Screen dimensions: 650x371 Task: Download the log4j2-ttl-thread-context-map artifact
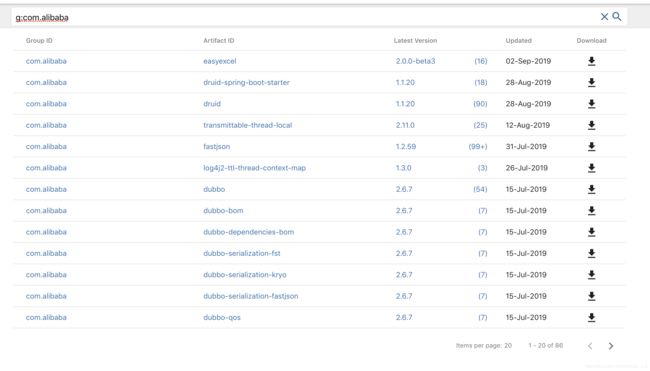tap(592, 168)
